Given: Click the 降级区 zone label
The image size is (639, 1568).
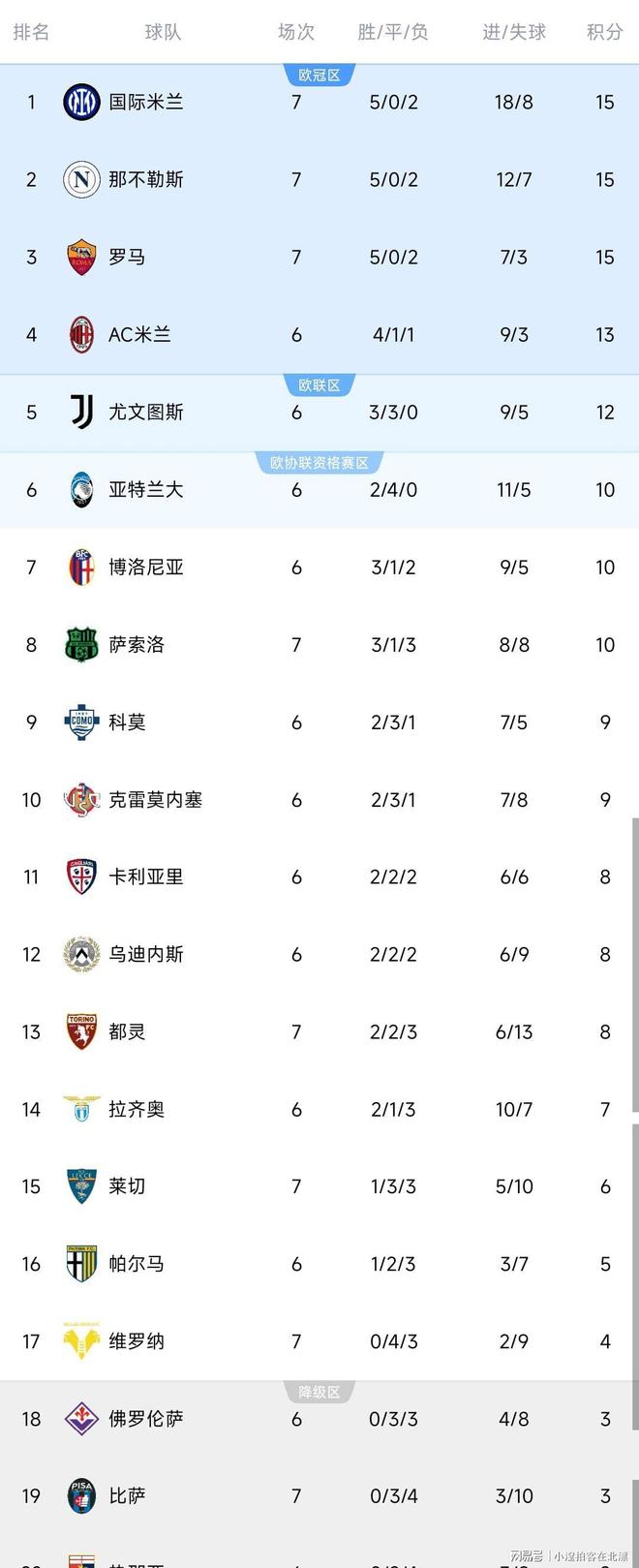Looking at the screenshot, I should 319,1392.
